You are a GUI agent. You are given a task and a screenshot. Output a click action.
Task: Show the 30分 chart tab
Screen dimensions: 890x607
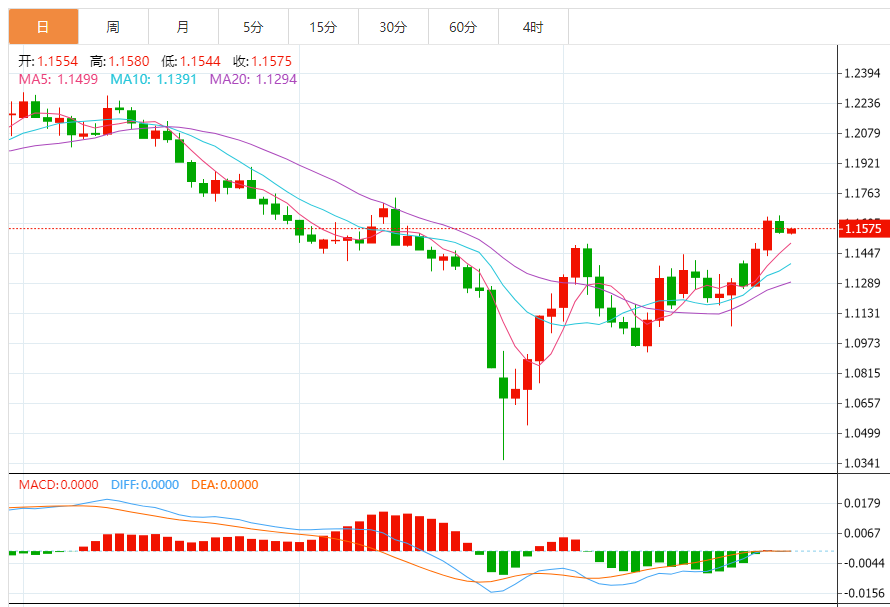pyautogui.click(x=393, y=27)
